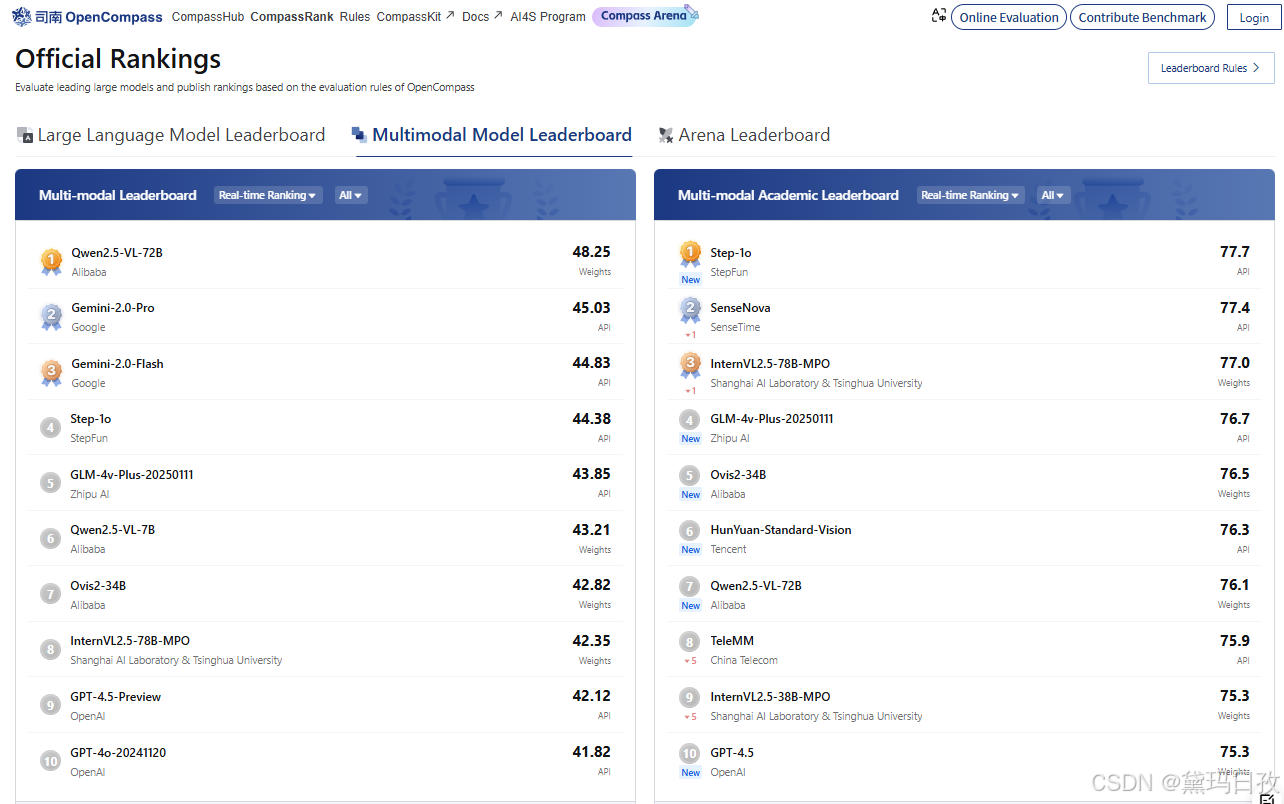Click the score 76.3
The image size is (1284, 804).
pyautogui.click(x=1234, y=530)
